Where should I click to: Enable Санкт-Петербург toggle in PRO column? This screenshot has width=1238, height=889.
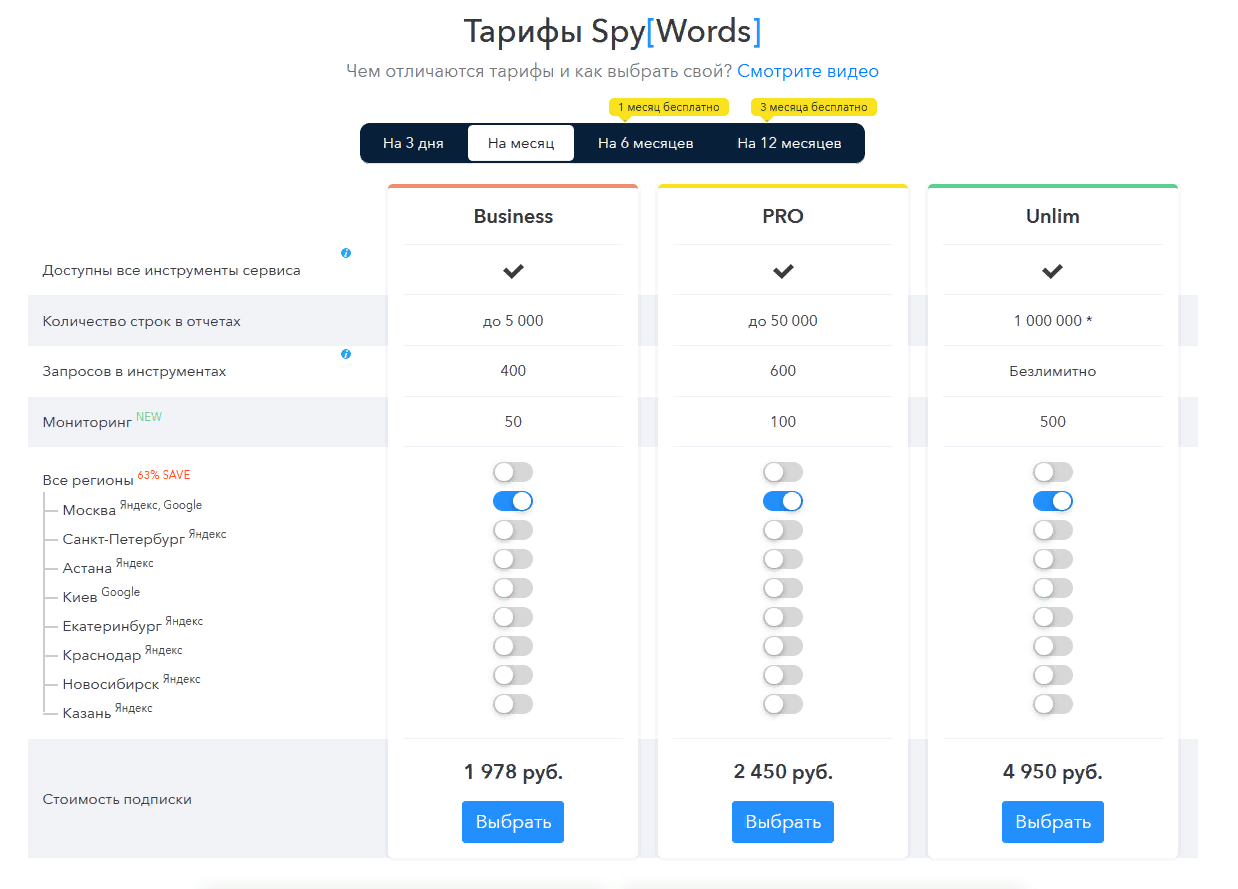[783, 530]
